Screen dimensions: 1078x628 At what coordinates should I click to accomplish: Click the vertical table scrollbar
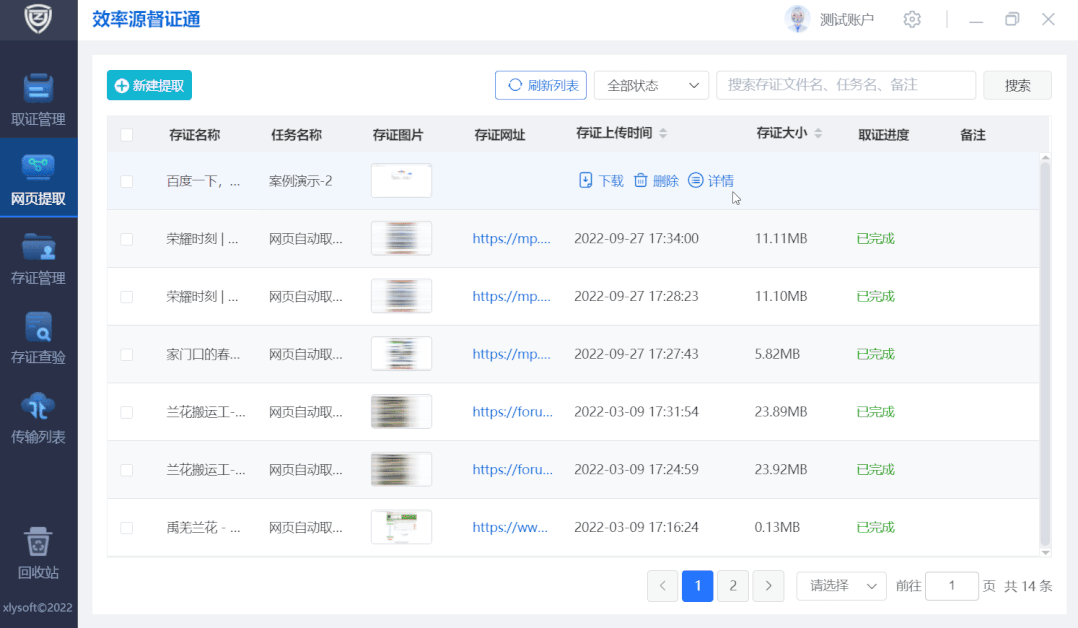1045,352
